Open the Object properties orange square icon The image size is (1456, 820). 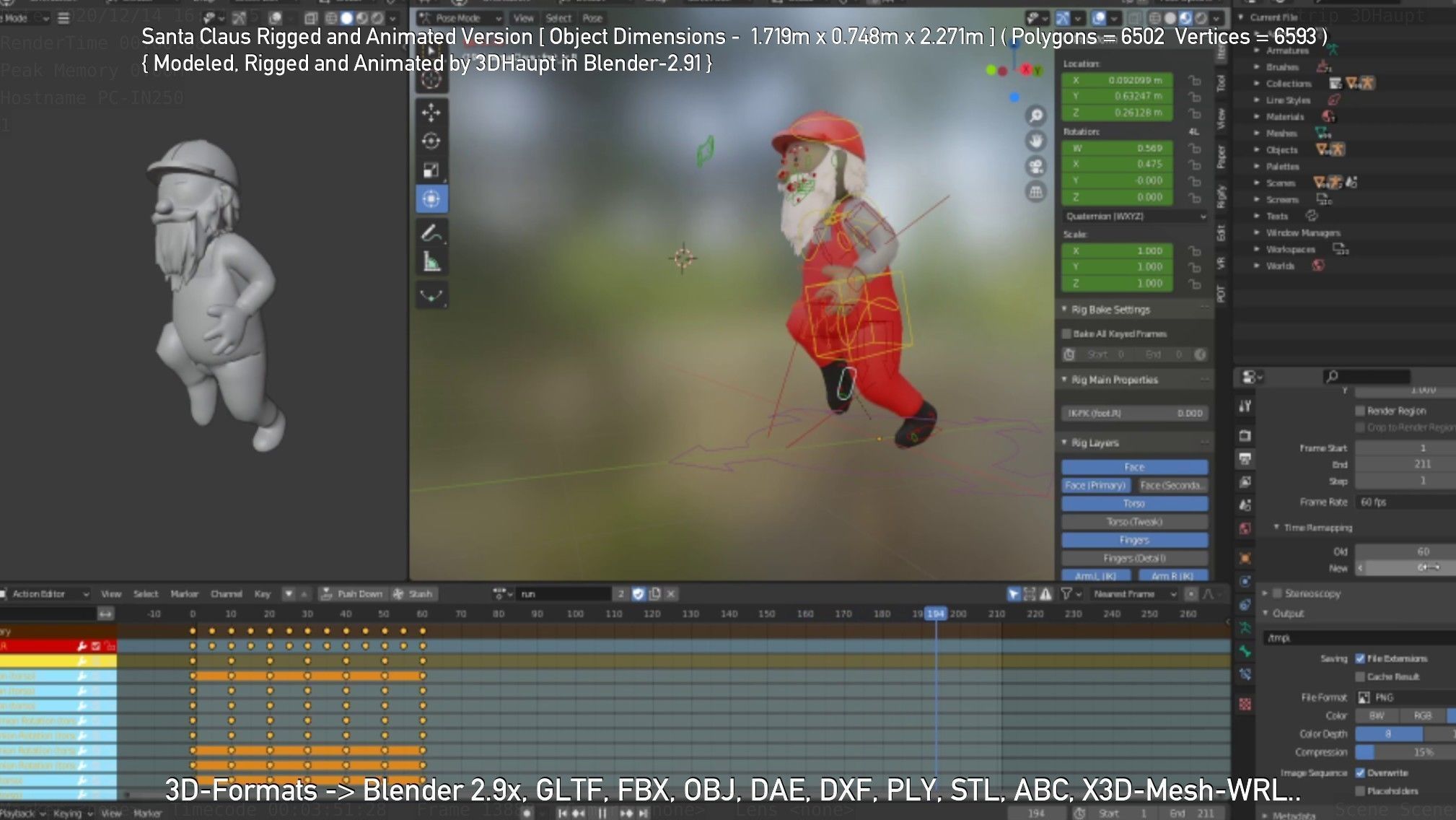(x=1245, y=558)
